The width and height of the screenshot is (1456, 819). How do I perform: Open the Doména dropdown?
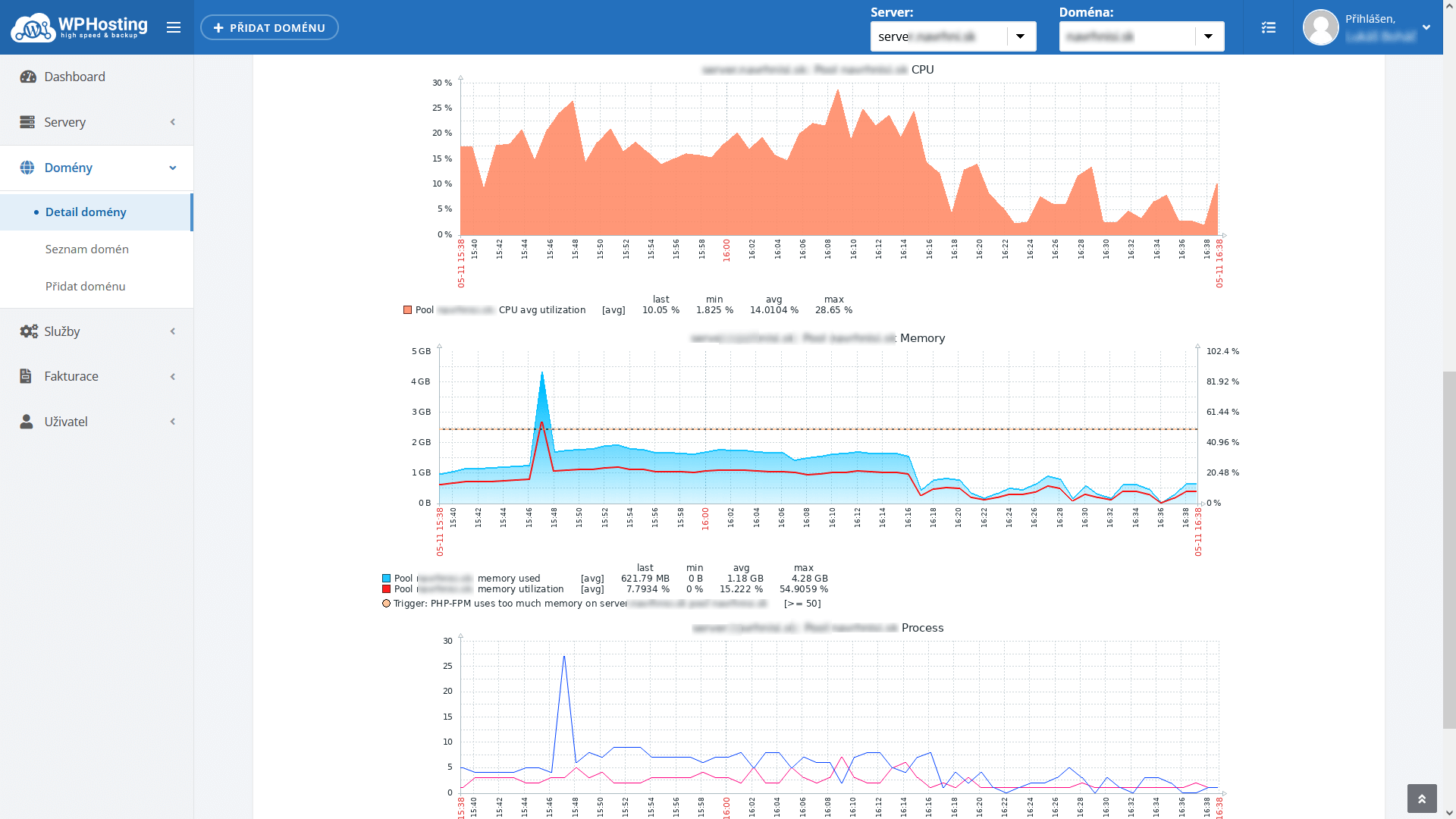(x=1208, y=36)
